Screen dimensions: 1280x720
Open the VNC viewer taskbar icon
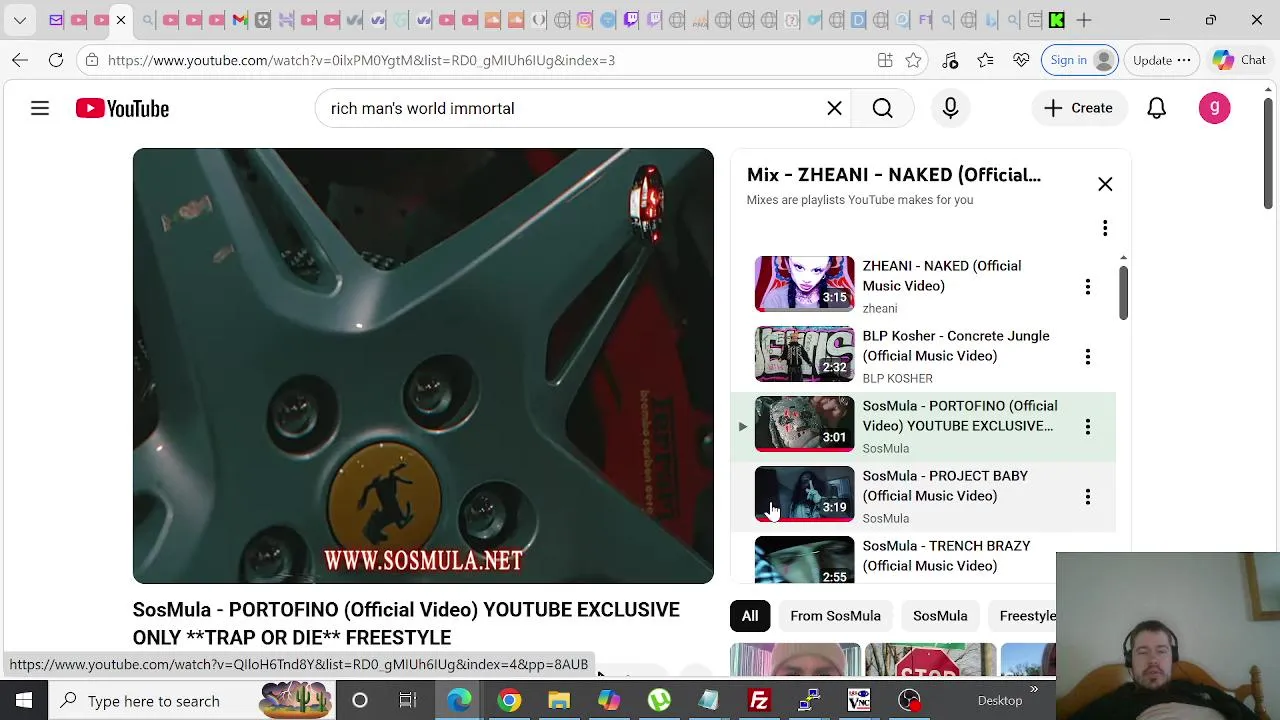pos(859,701)
